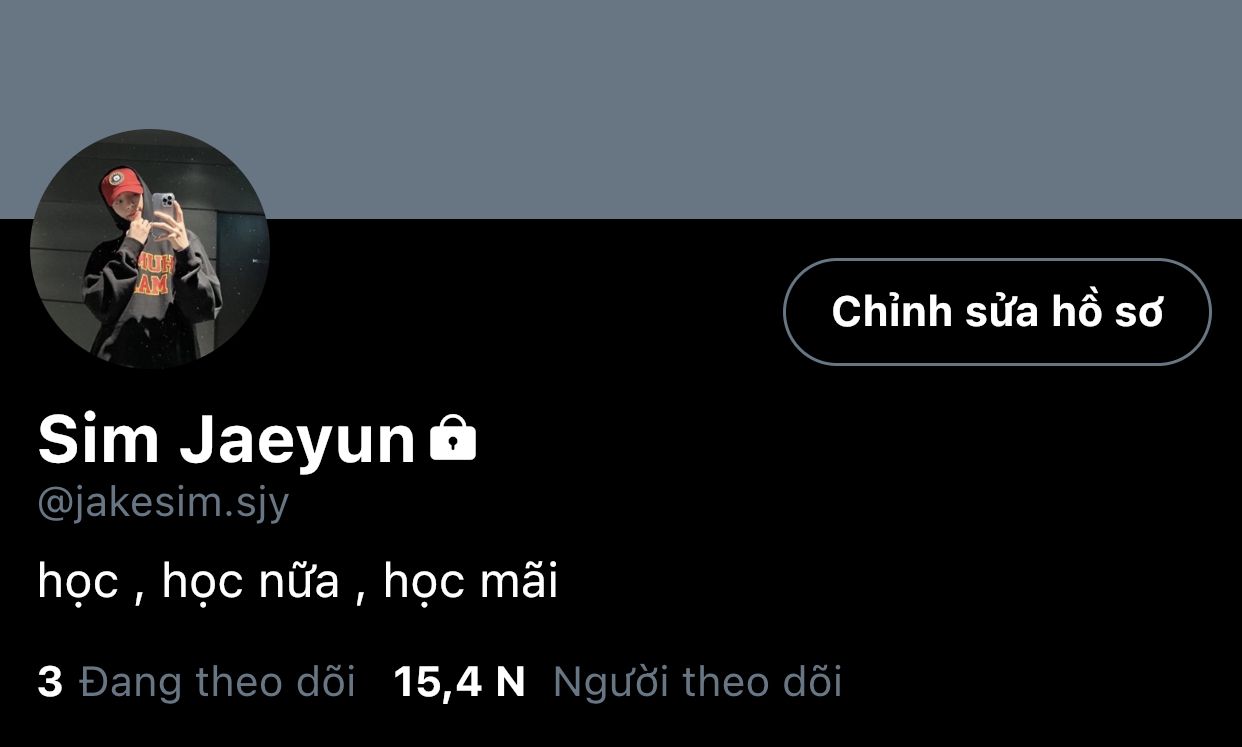The width and height of the screenshot is (1242, 747).
Task: Click the word mãi in the bio
Action: tap(518, 581)
